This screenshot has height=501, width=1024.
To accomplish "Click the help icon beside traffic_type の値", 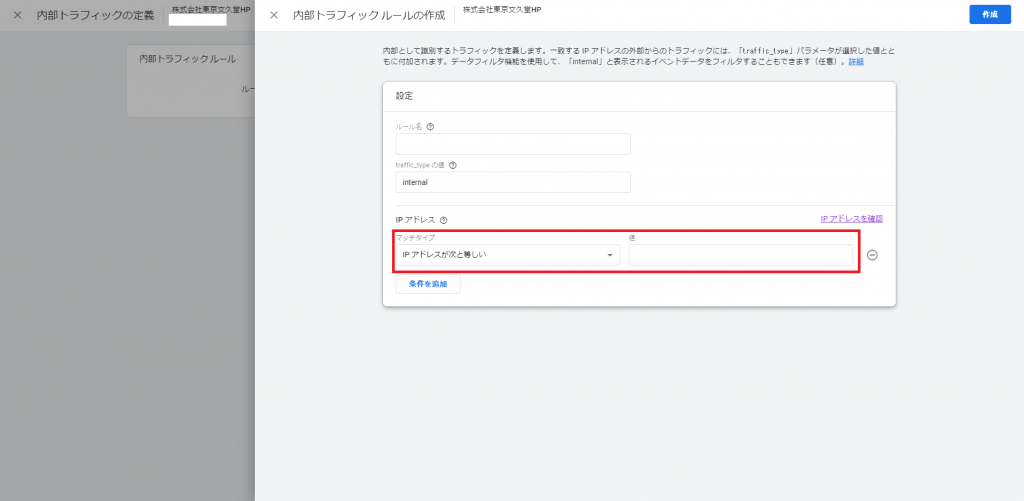I will (453, 165).
